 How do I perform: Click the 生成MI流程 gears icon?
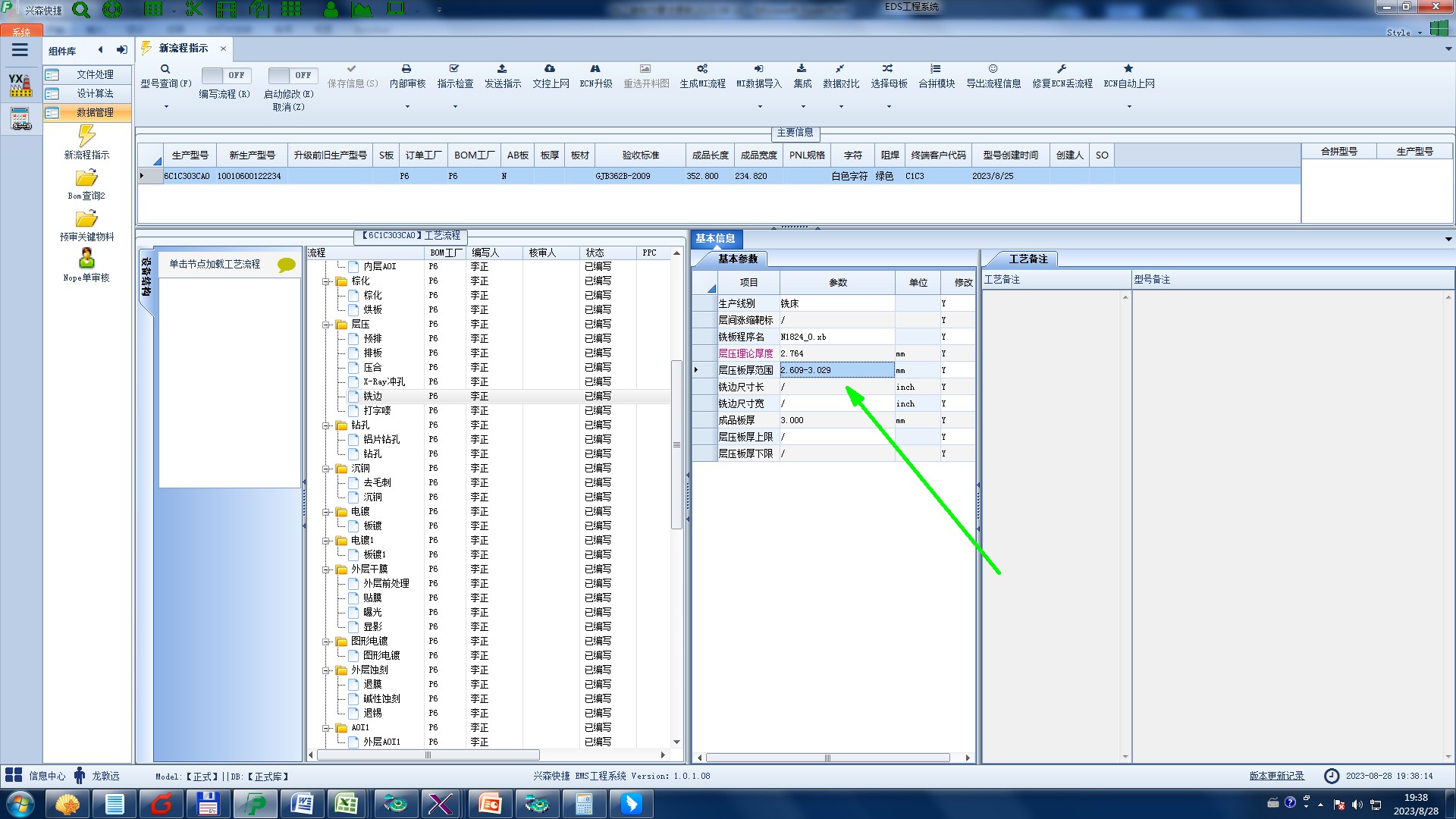coord(702,69)
